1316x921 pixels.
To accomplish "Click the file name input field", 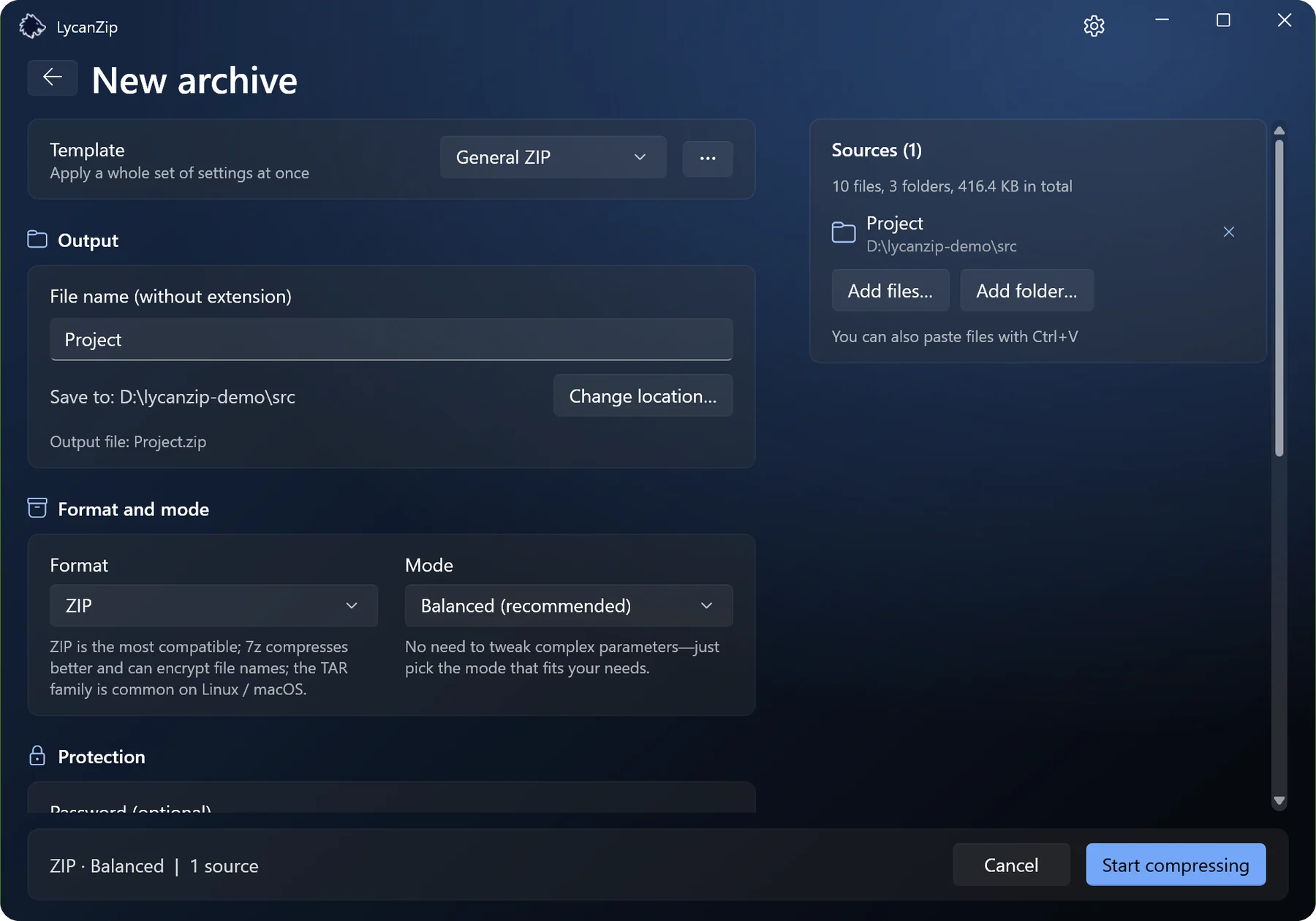I will [391, 339].
